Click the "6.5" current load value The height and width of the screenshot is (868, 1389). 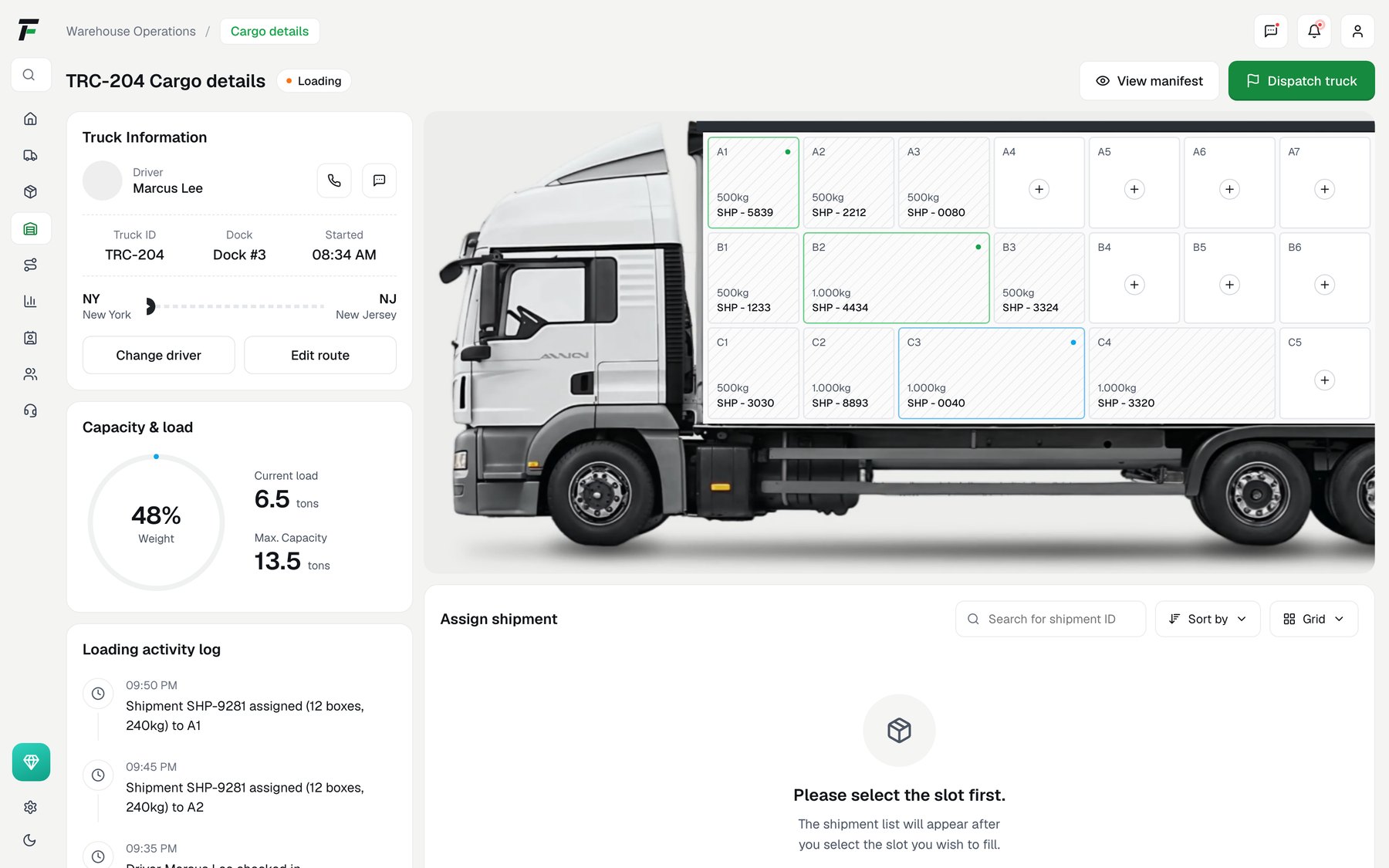[272, 499]
